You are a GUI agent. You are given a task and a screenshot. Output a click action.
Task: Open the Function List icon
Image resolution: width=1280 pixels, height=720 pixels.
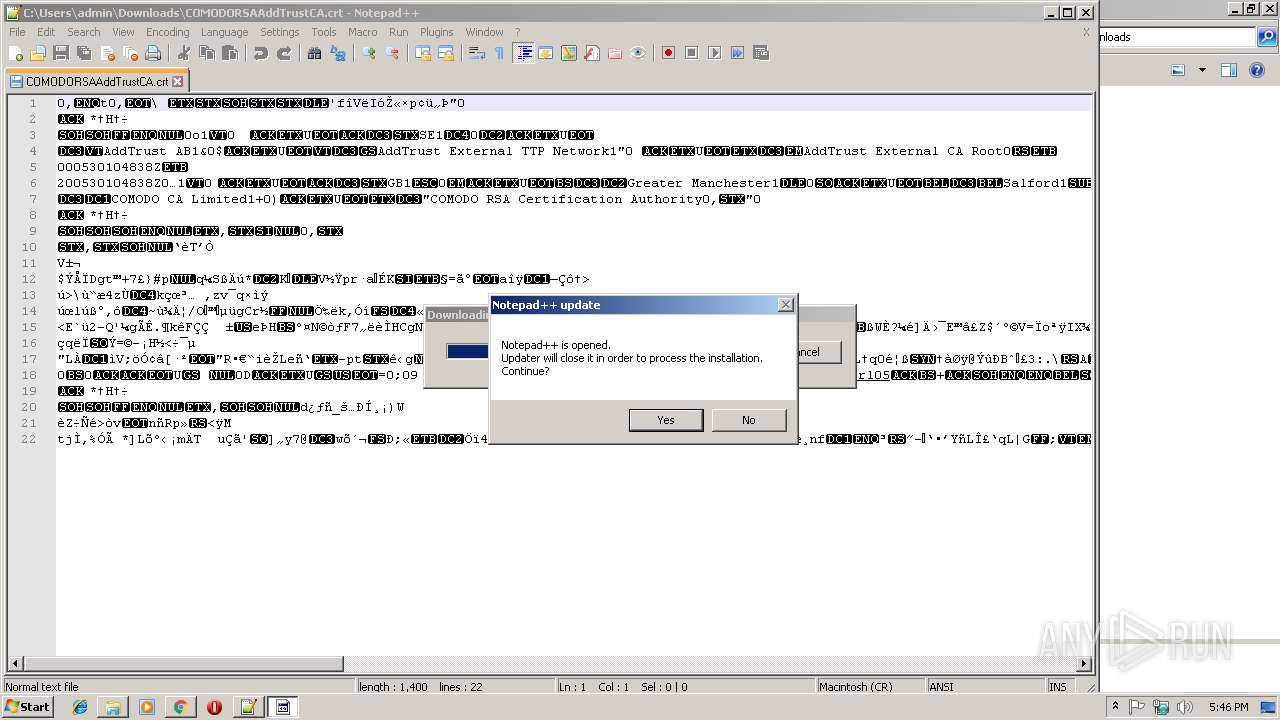tap(591, 53)
